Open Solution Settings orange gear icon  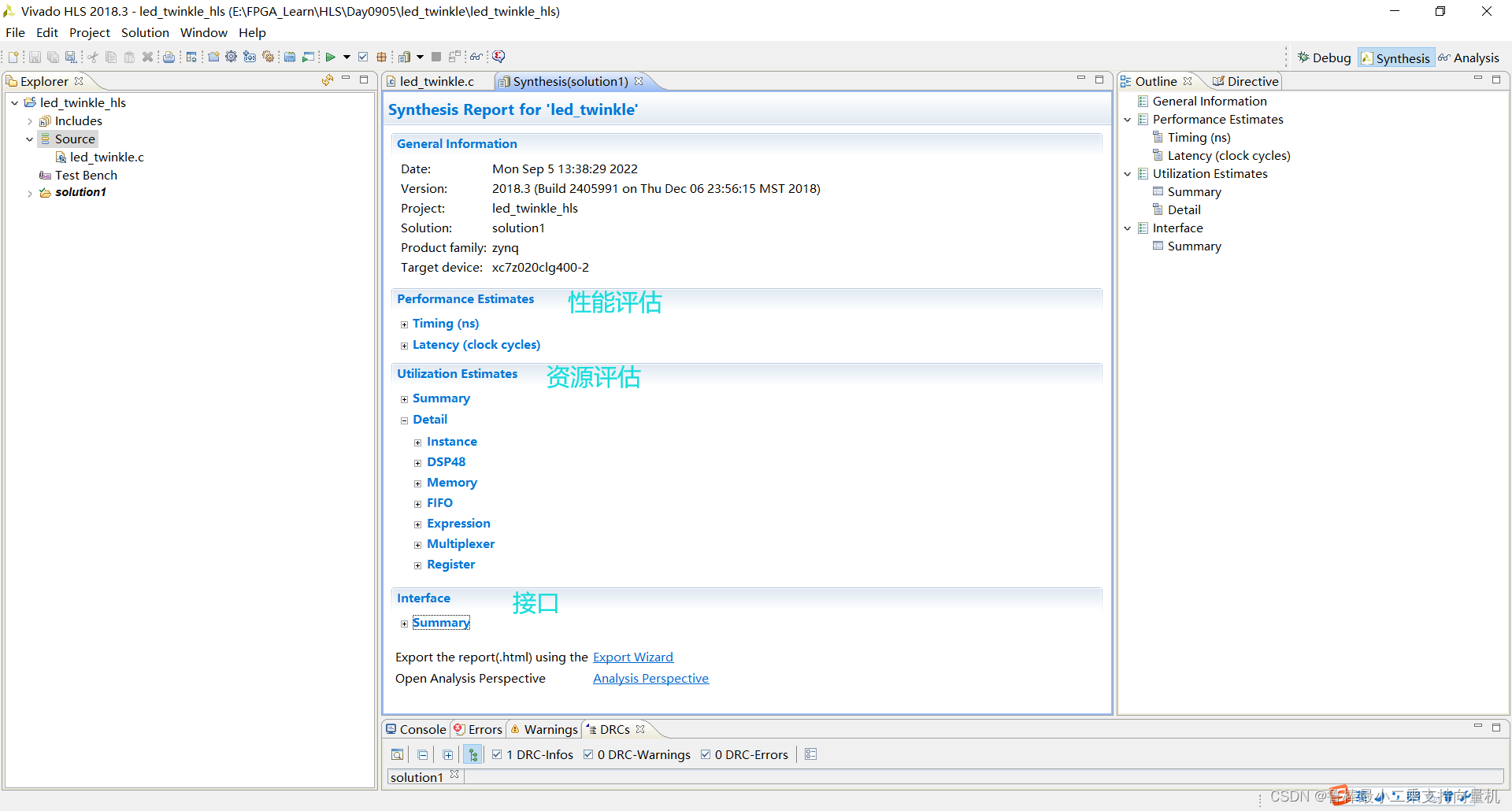268,57
